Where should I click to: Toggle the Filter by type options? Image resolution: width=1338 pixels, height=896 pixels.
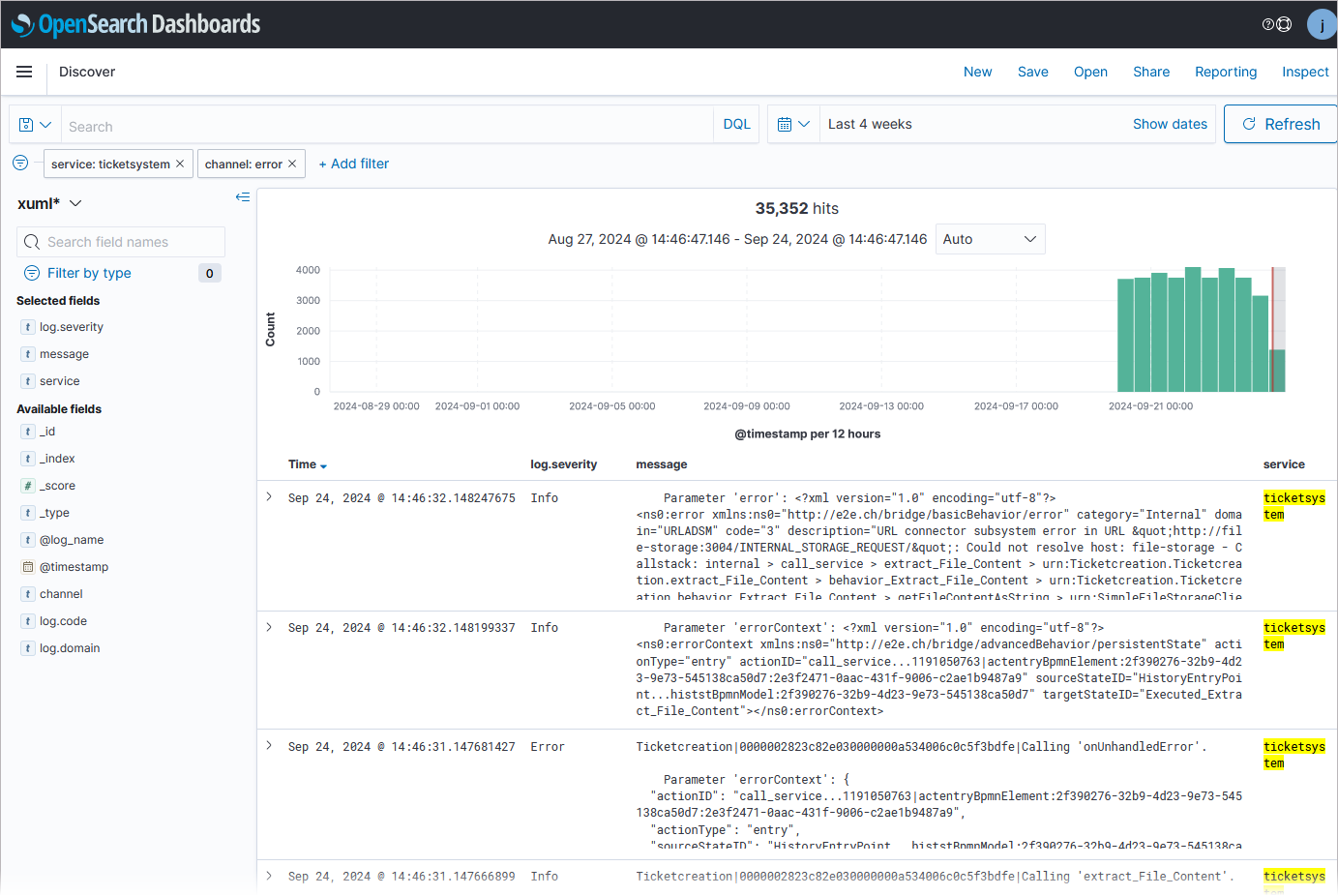89,273
